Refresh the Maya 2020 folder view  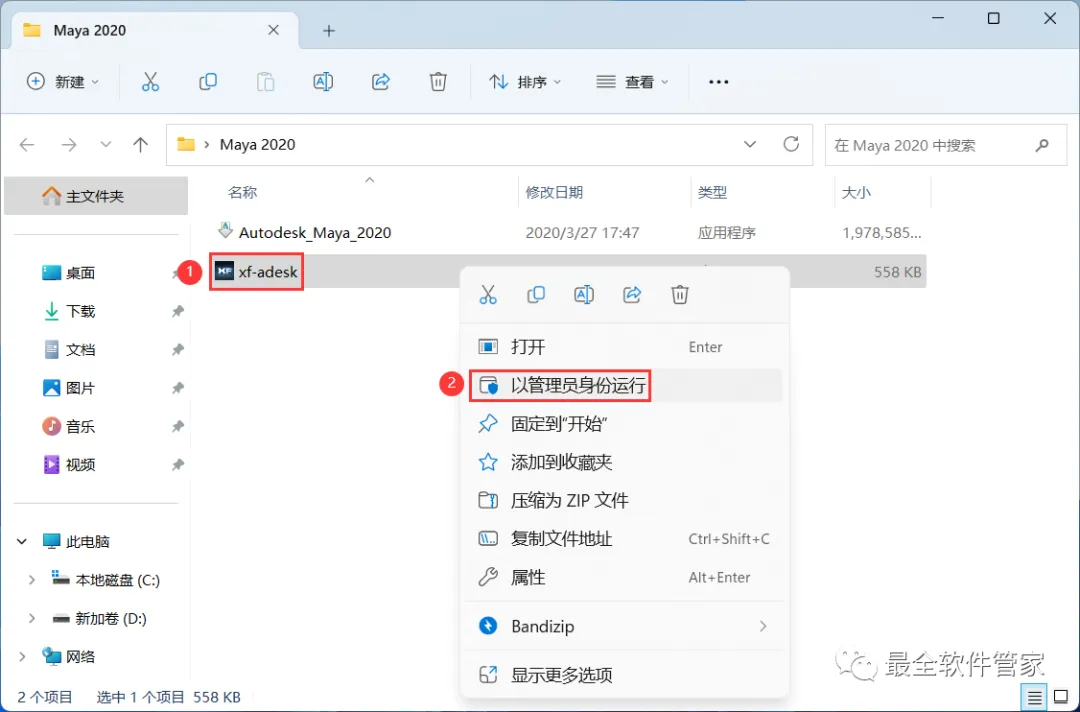coord(791,144)
